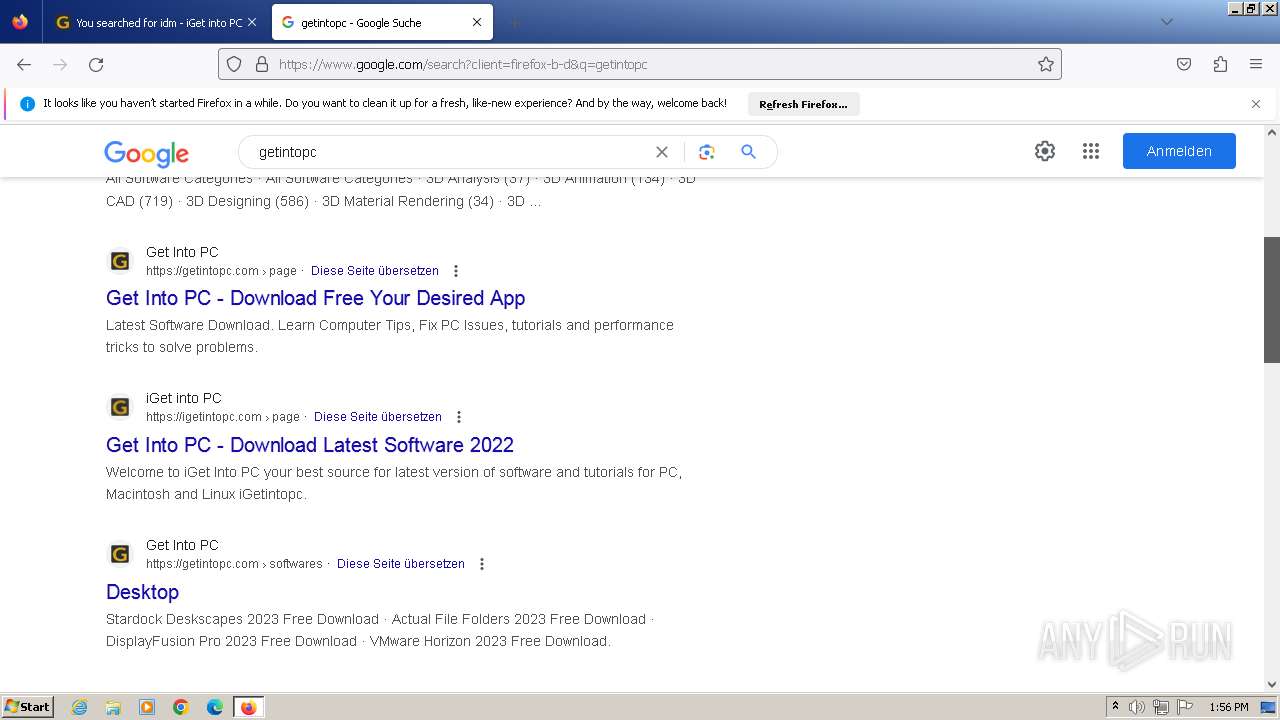Go forward to the next page

60,64
